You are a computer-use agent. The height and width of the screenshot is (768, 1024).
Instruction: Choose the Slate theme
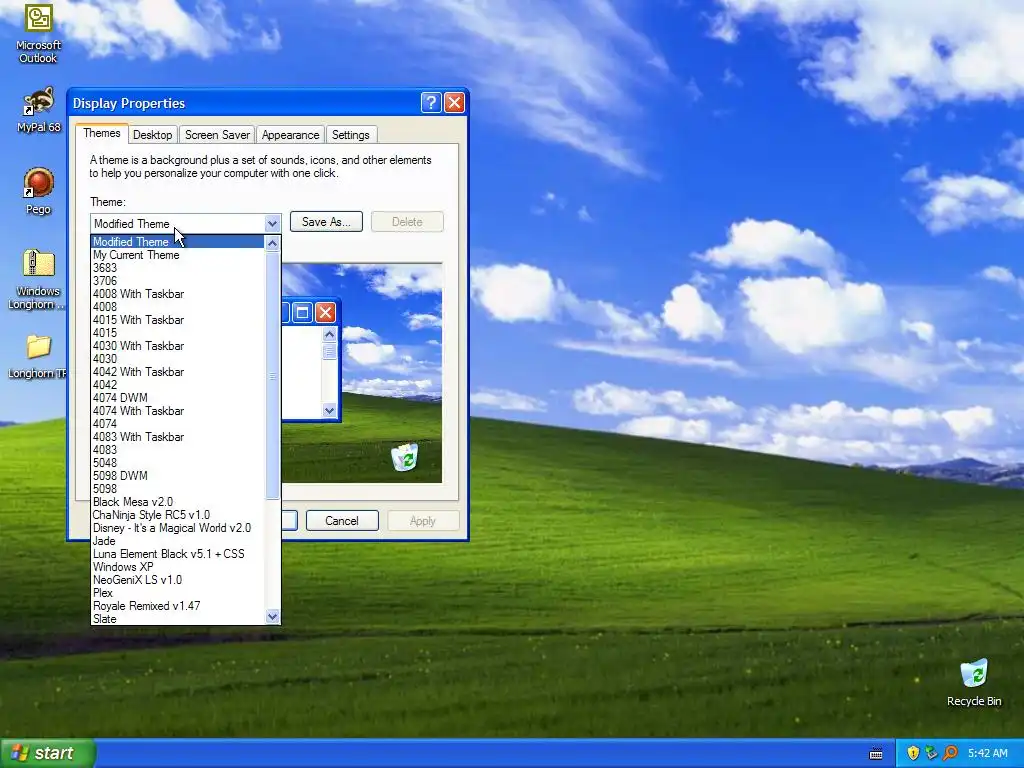coord(178,618)
